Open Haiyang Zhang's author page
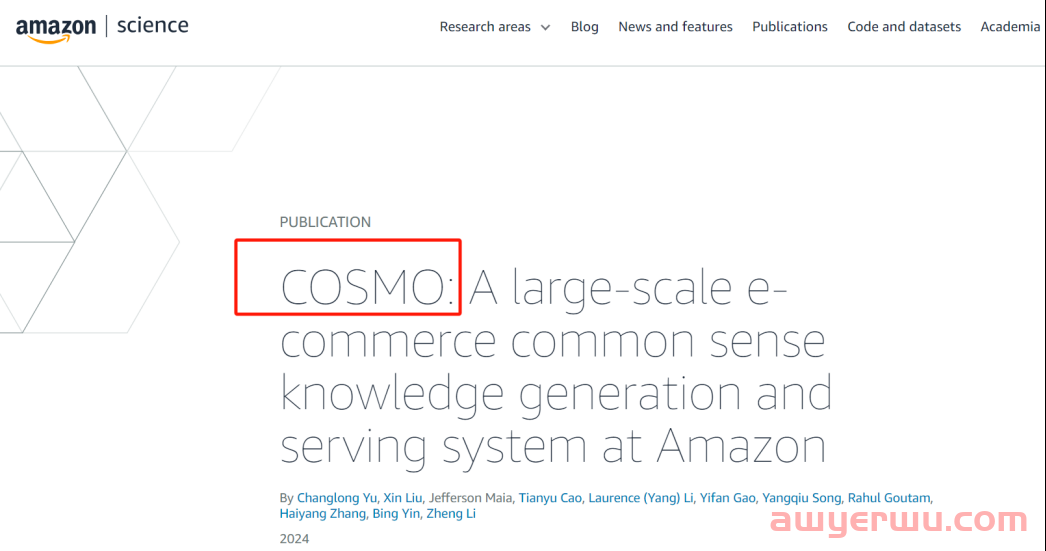Image resolution: width=1046 pixels, height=551 pixels. click(x=323, y=514)
